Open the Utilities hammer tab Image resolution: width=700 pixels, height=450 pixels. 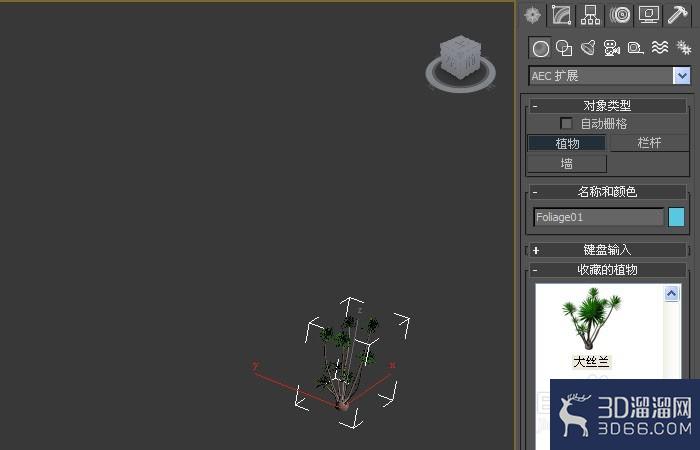[678, 15]
